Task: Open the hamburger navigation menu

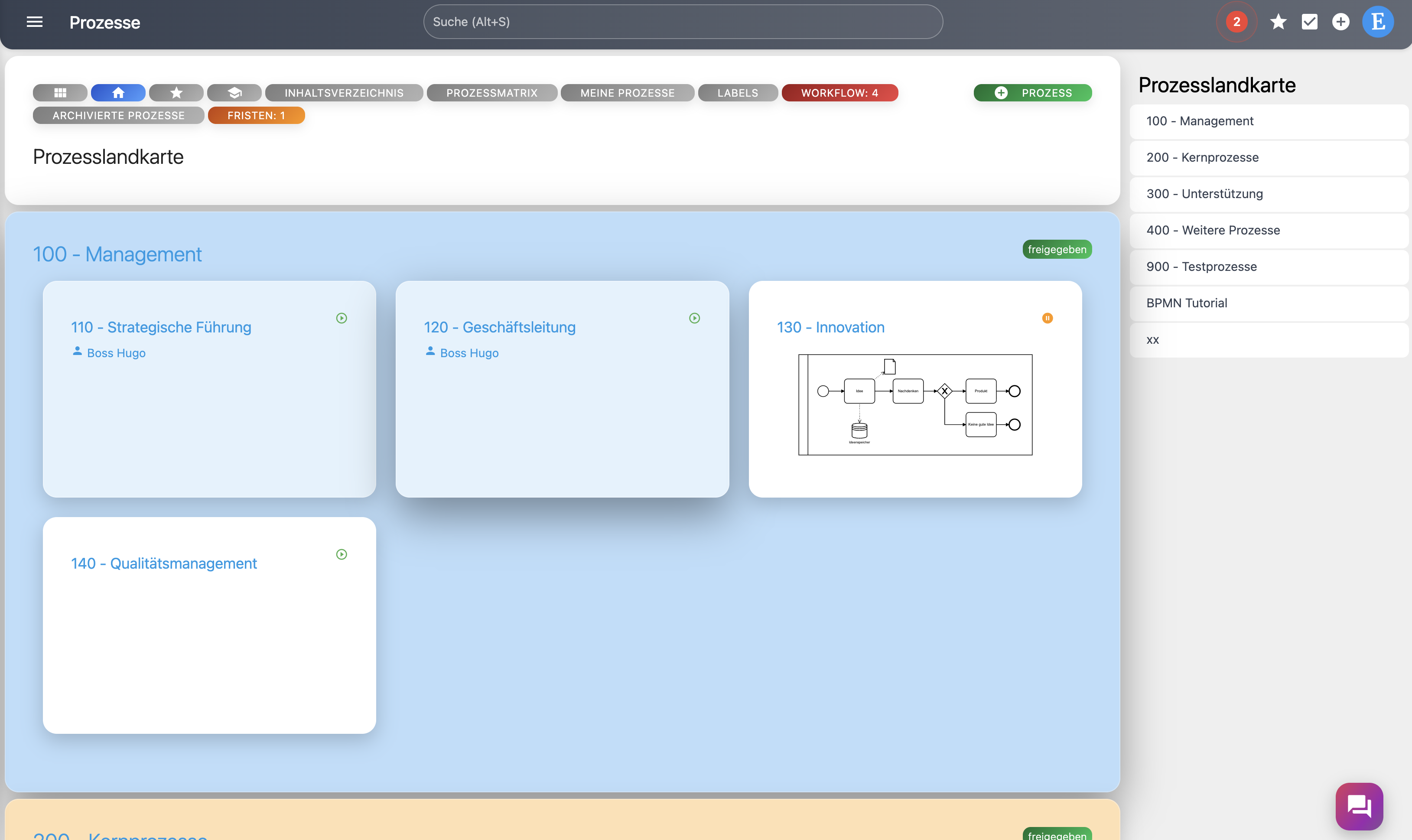Action: 35,22
